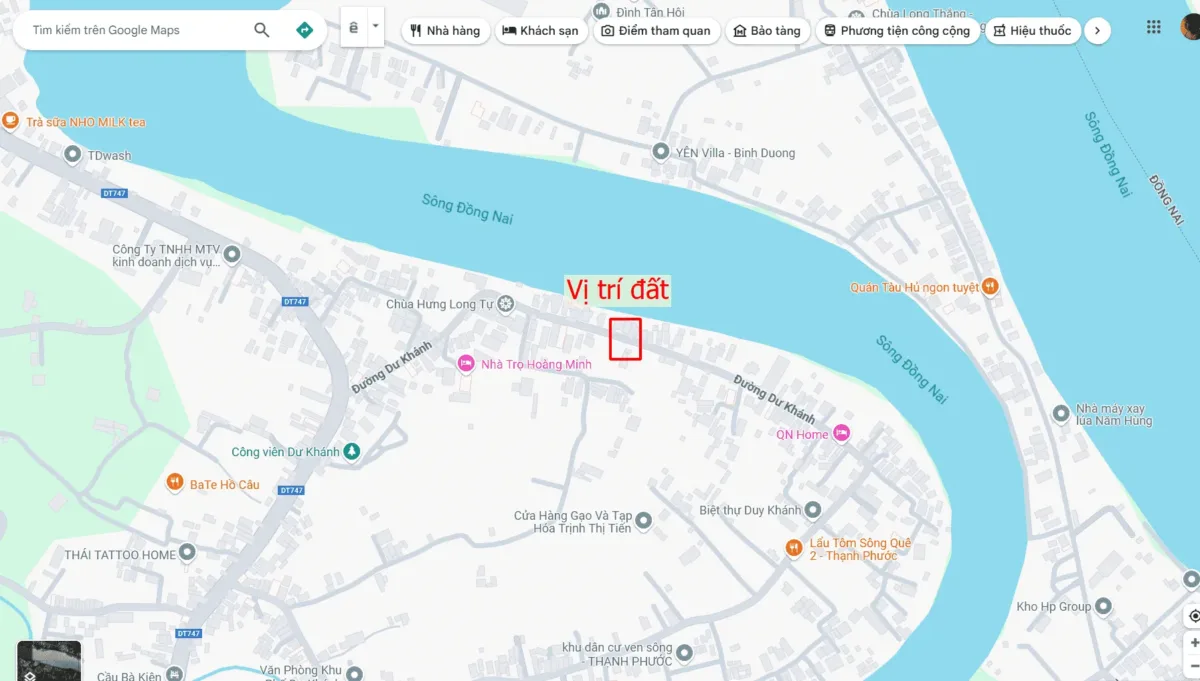
Task: Open the Công viên Dư Khánh park marker
Action: click(x=351, y=452)
